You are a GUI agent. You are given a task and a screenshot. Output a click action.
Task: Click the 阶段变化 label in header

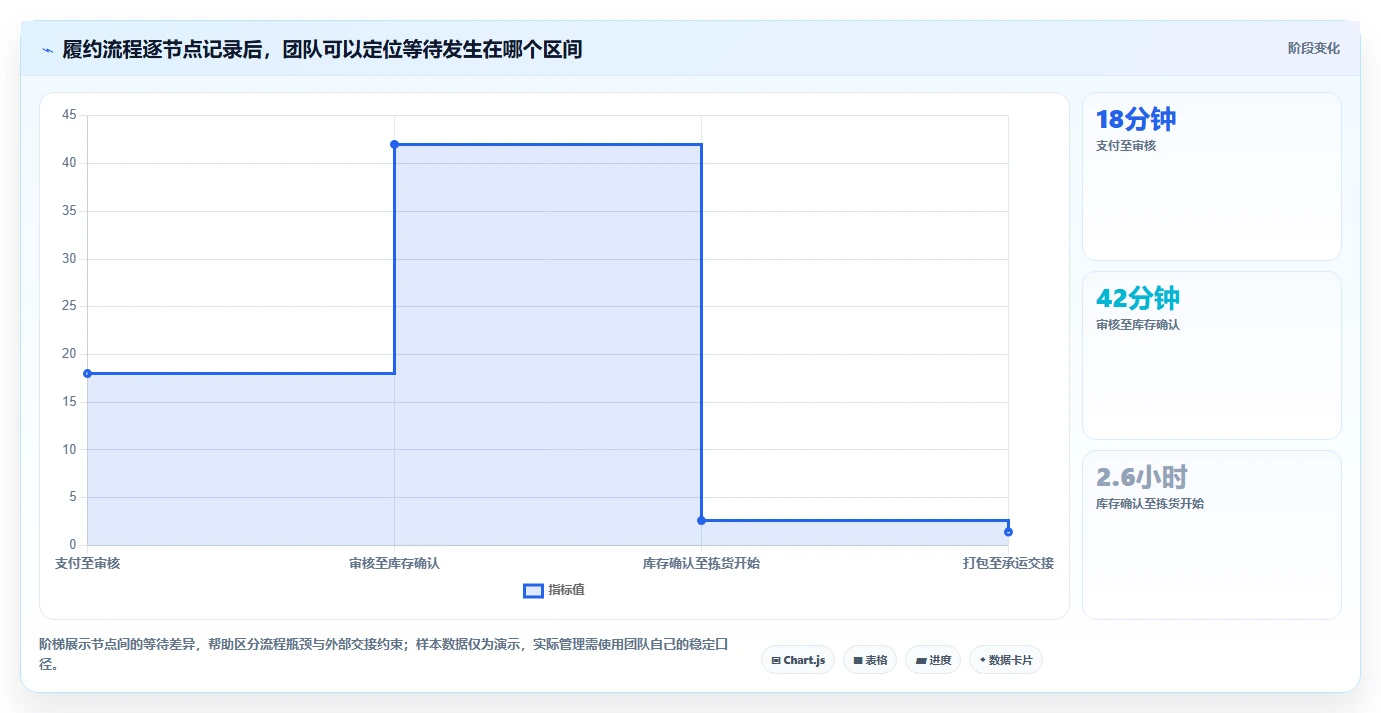point(1314,48)
